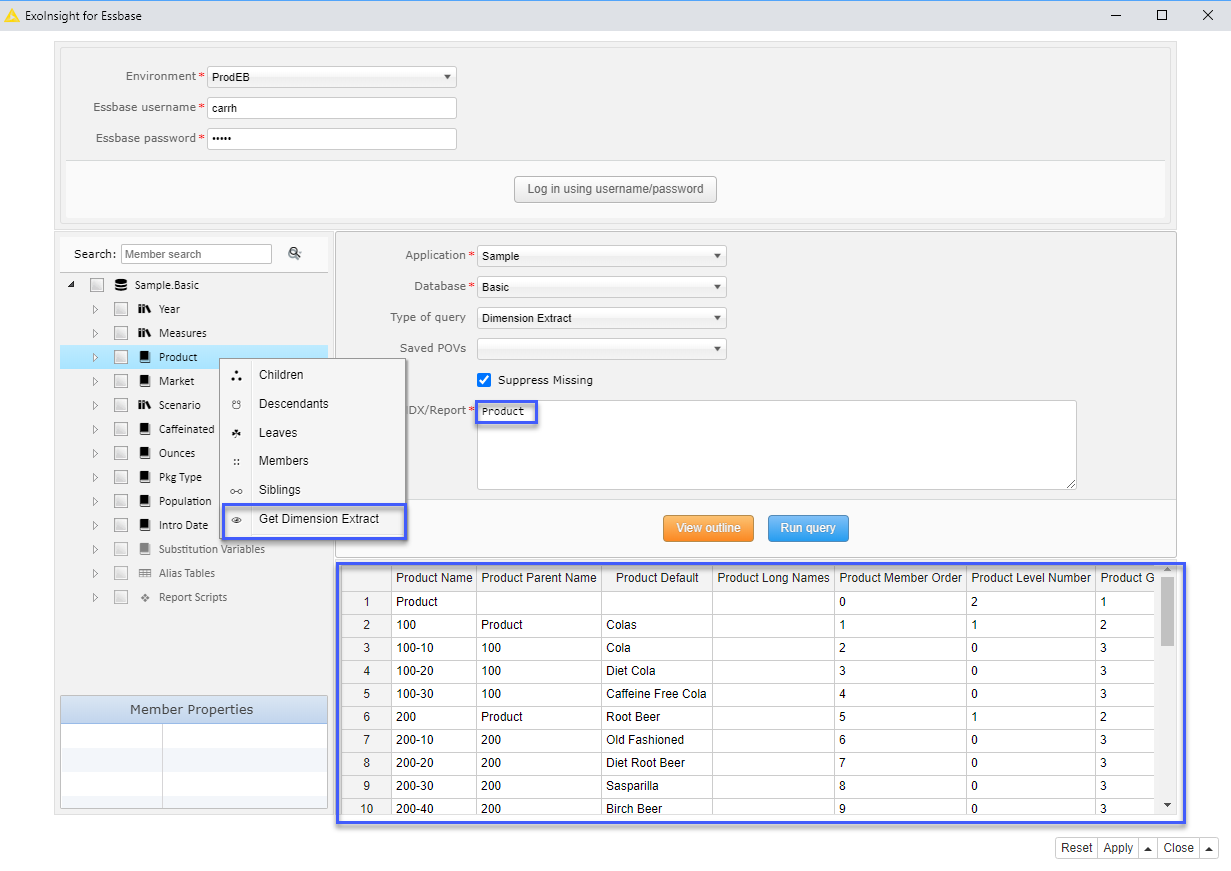This screenshot has width=1231, height=871.
Task: Click the ExoInsight logo in title bar
Action: [12, 15]
